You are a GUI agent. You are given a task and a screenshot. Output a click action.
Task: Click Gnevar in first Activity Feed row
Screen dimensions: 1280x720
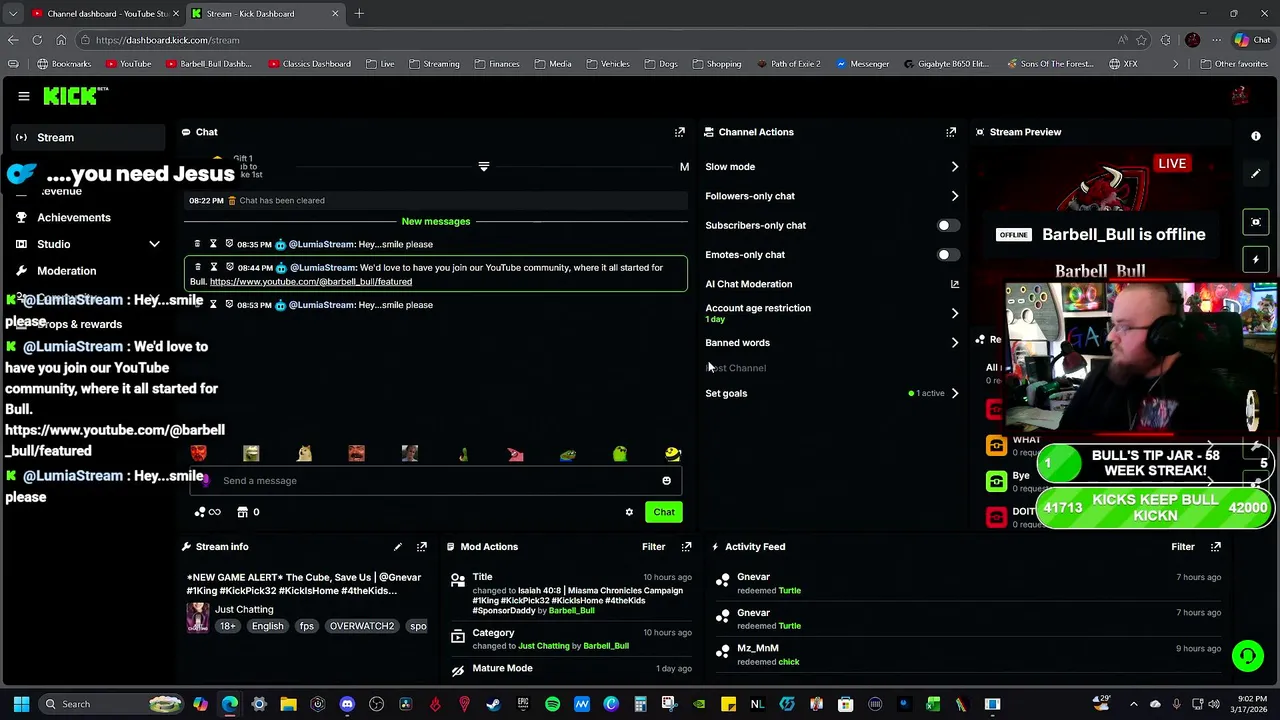(753, 577)
